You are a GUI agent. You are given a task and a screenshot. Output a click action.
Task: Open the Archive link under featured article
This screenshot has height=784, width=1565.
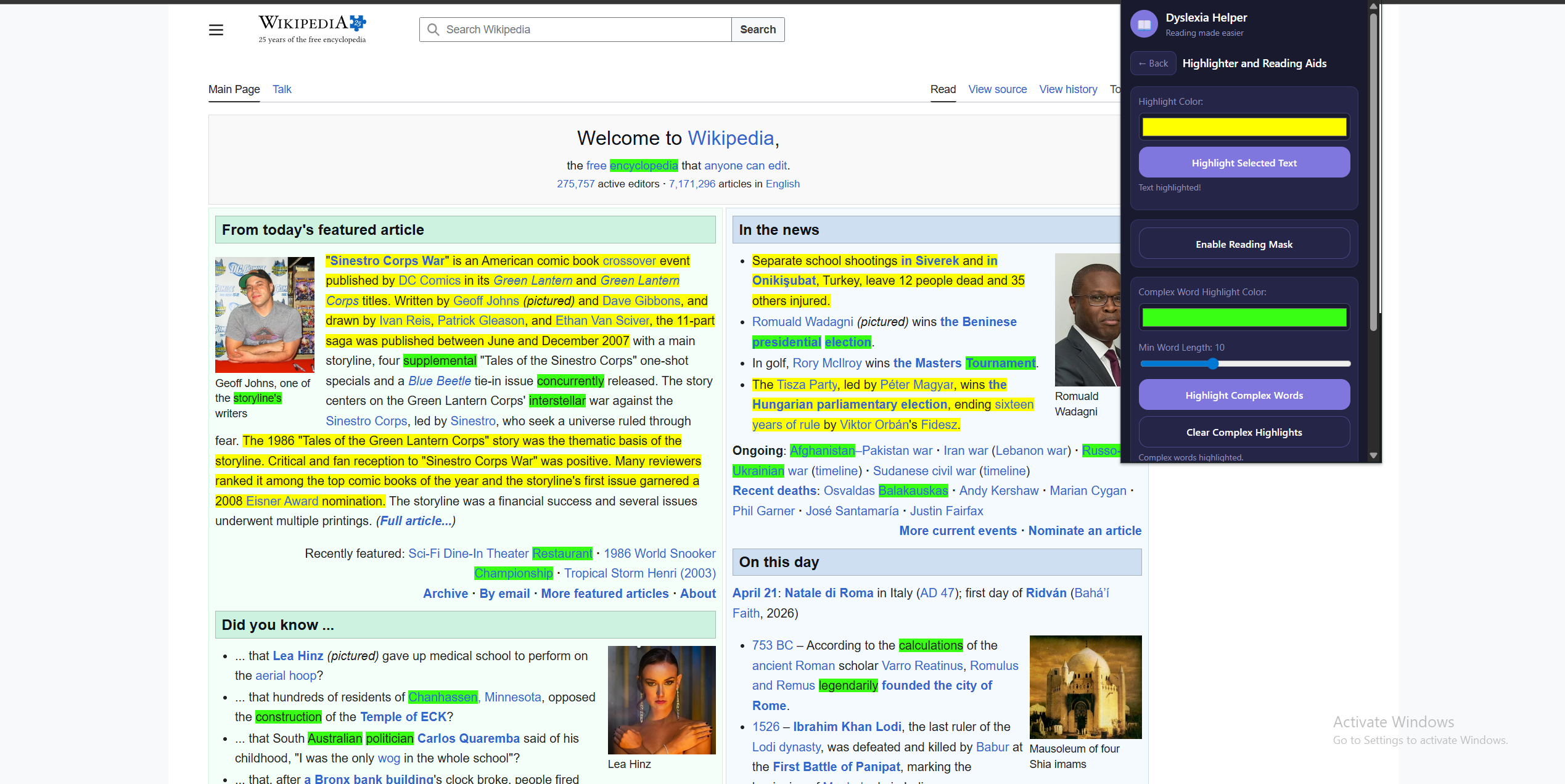[x=445, y=594]
